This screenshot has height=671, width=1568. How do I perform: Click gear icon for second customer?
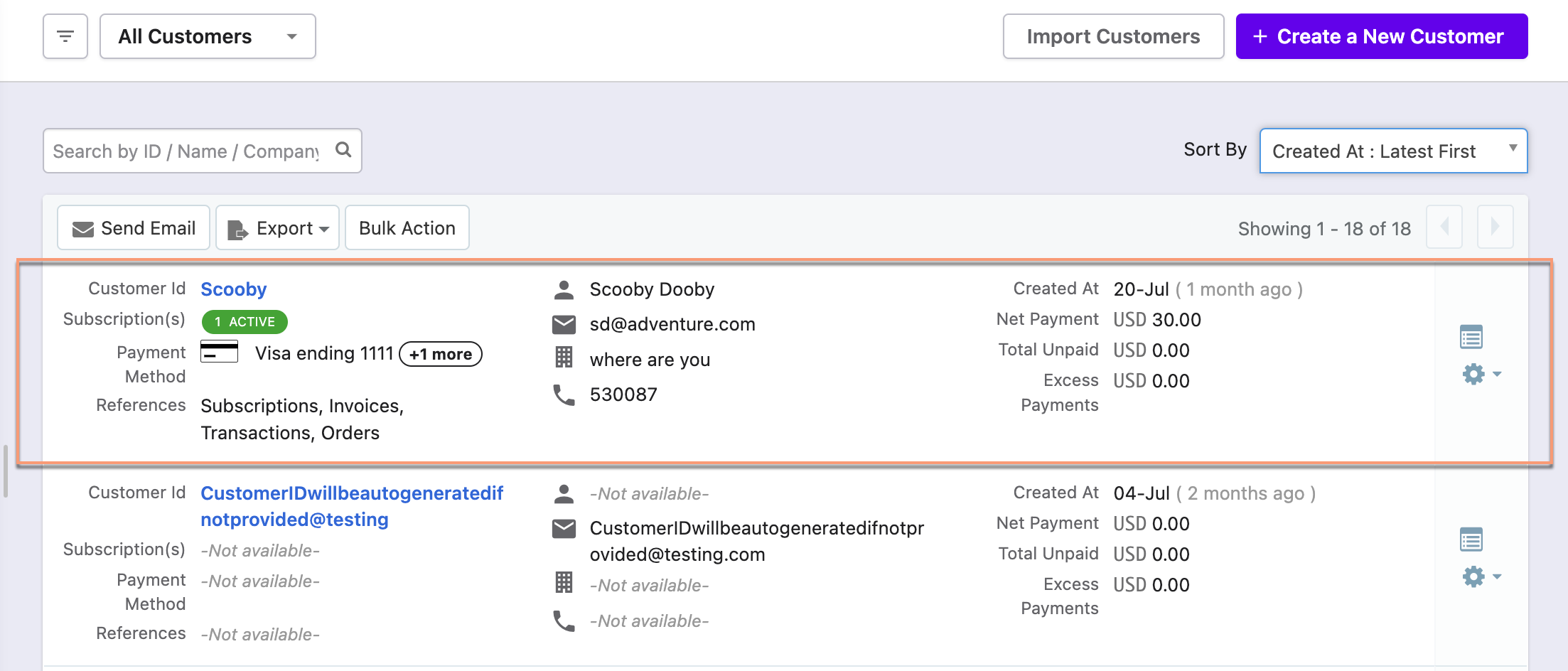pos(1474,576)
